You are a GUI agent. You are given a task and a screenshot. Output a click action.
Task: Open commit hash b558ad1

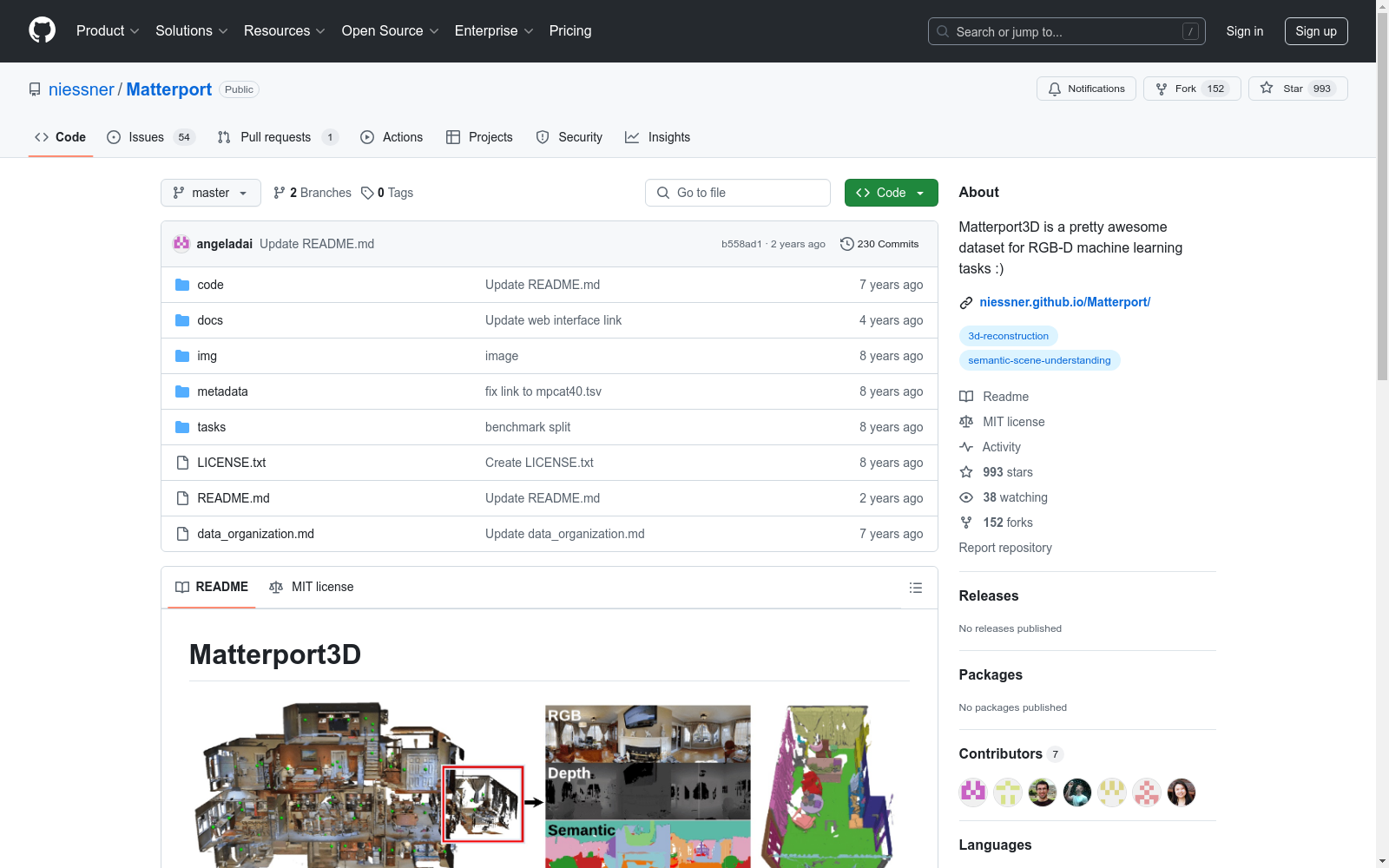point(741,244)
